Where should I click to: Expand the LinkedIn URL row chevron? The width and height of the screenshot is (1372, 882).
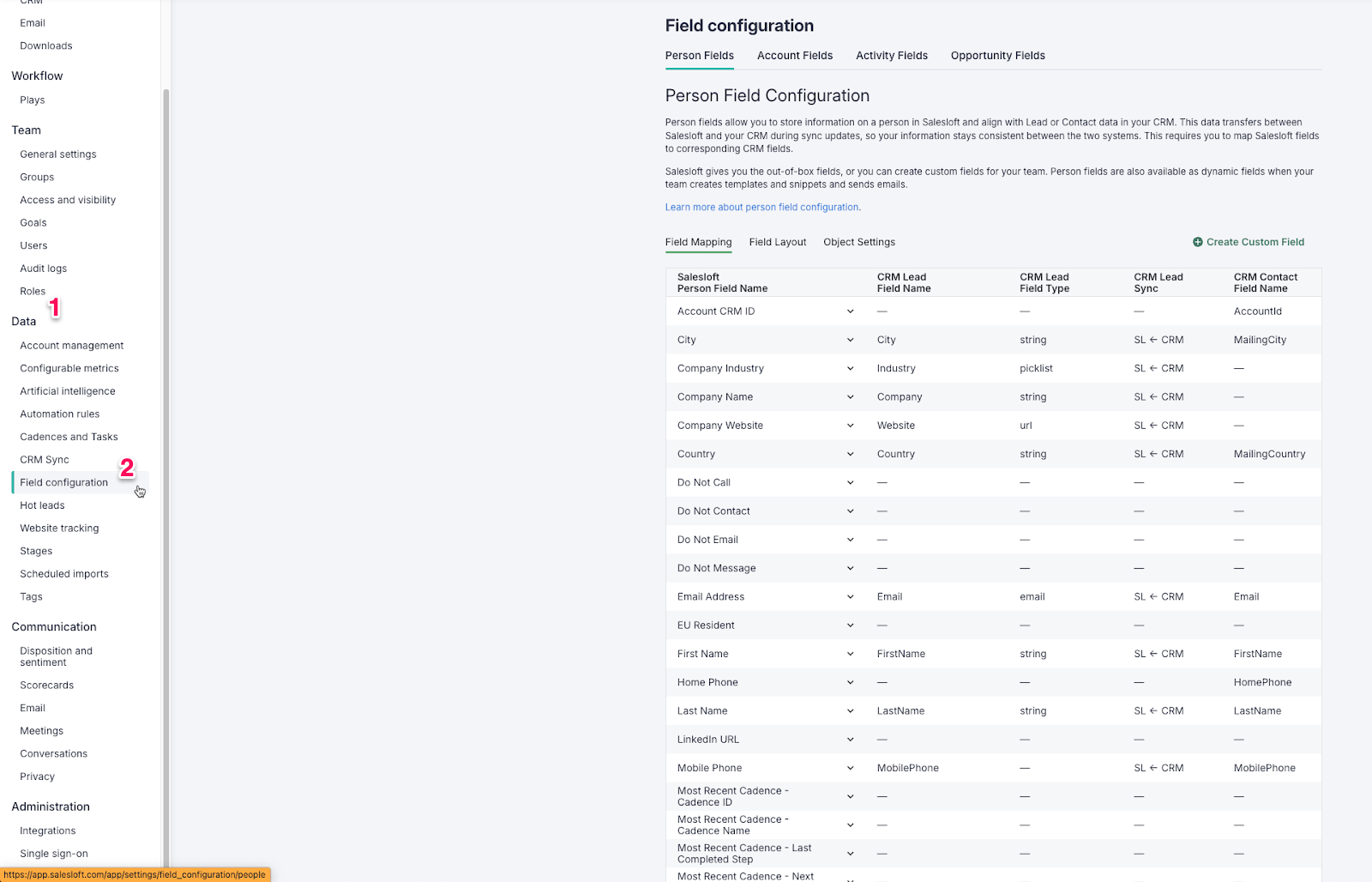tap(850, 740)
